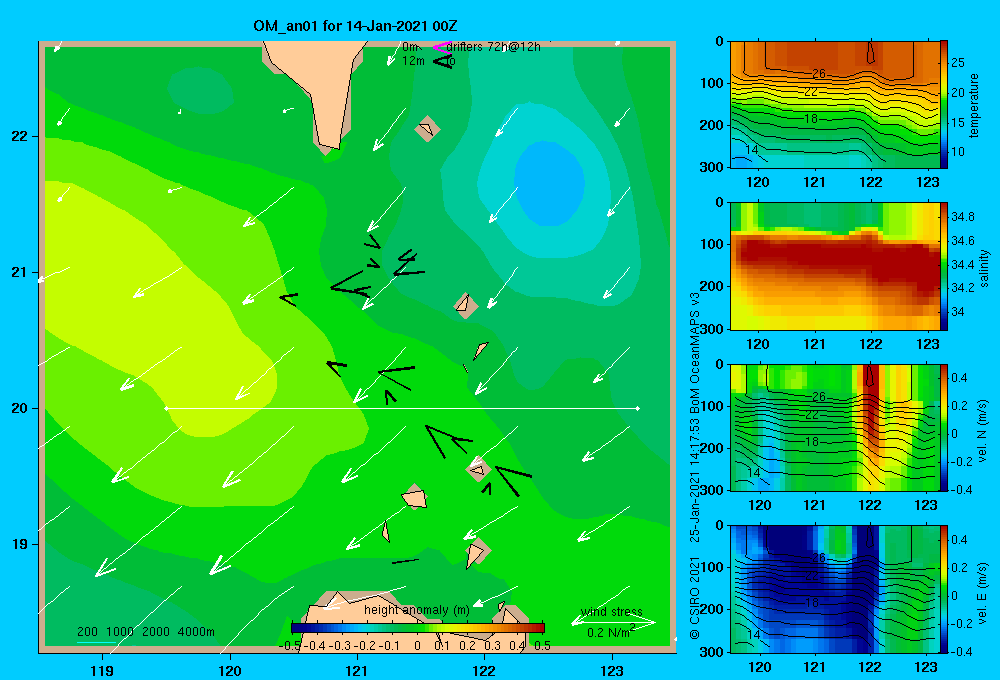This screenshot has width=1000, height=680.
Task: Open the salinity section panel
Action: pos(834,266)
